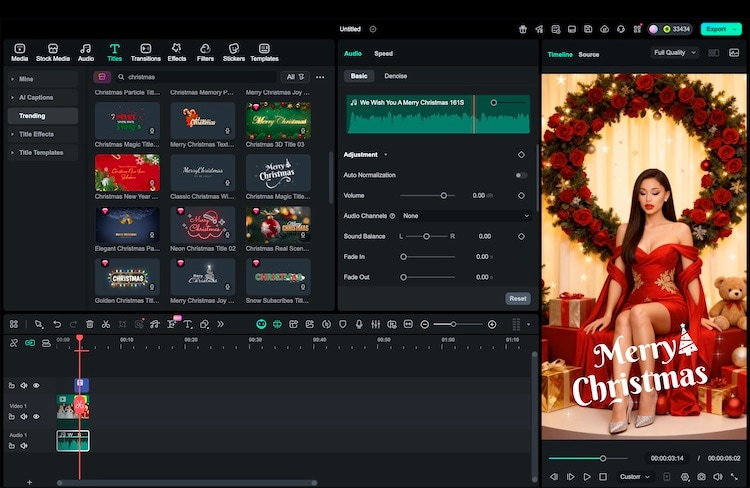Add new track with plus icon
This screenshot has width=750, height=488.
pos(29,482)
